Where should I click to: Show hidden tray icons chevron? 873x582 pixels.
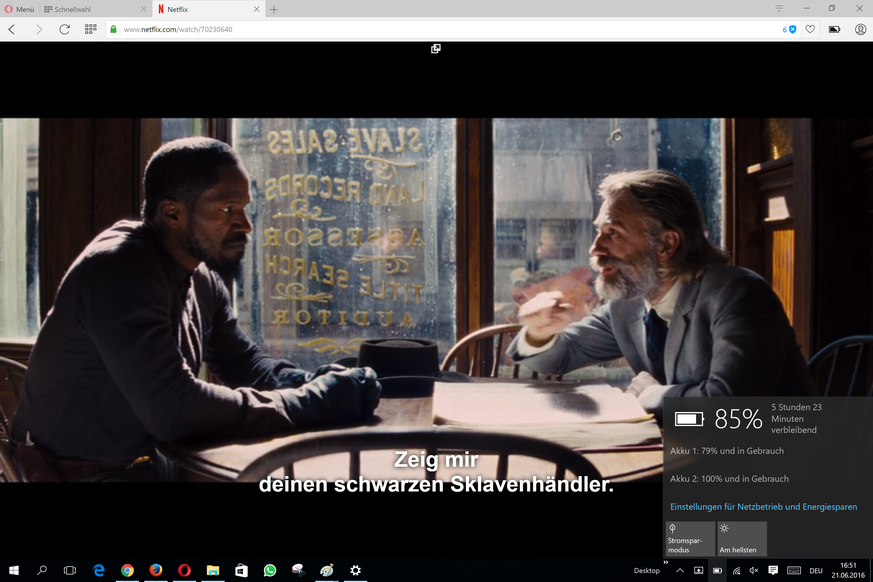680,570
